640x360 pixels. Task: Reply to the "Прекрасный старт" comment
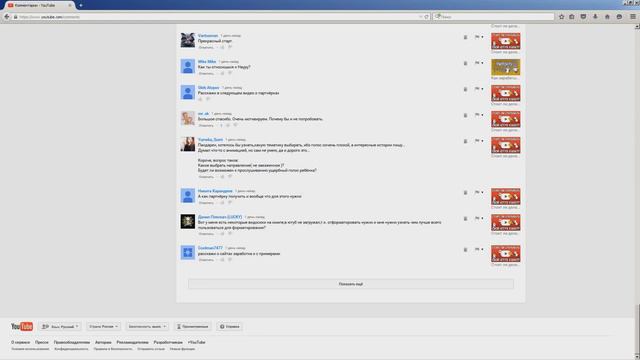tap(206, 47)
